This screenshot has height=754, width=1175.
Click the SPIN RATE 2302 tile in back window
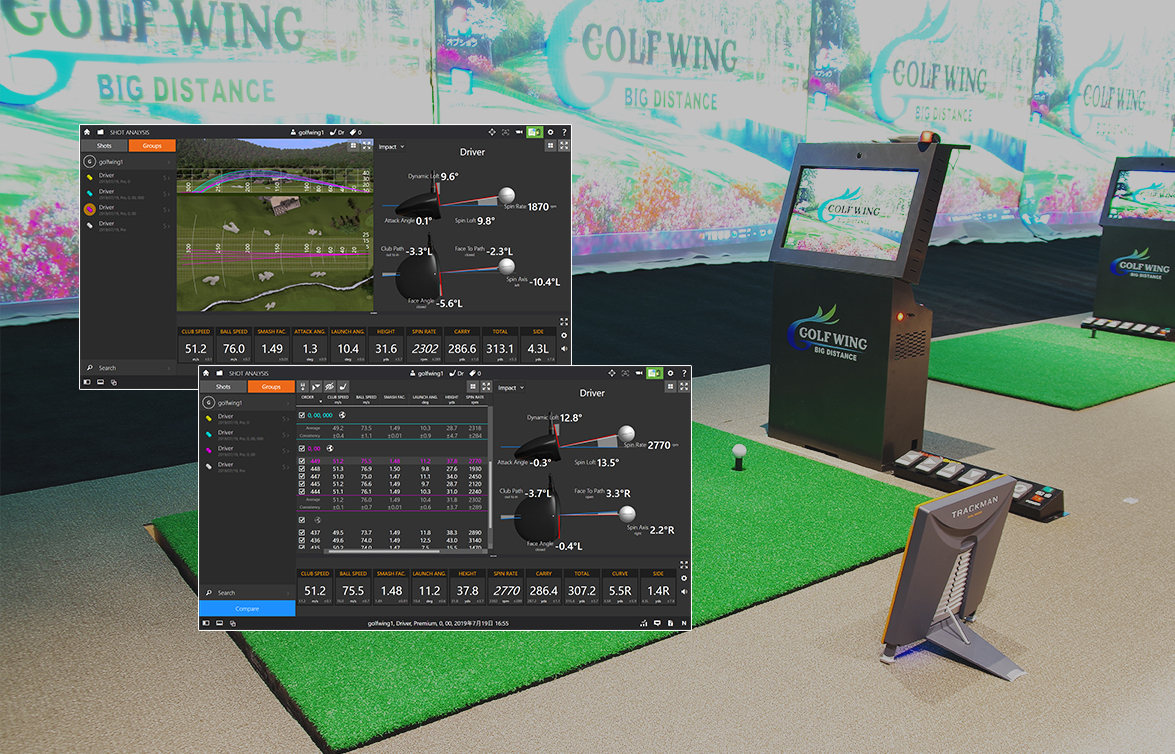tap(424, 344)
